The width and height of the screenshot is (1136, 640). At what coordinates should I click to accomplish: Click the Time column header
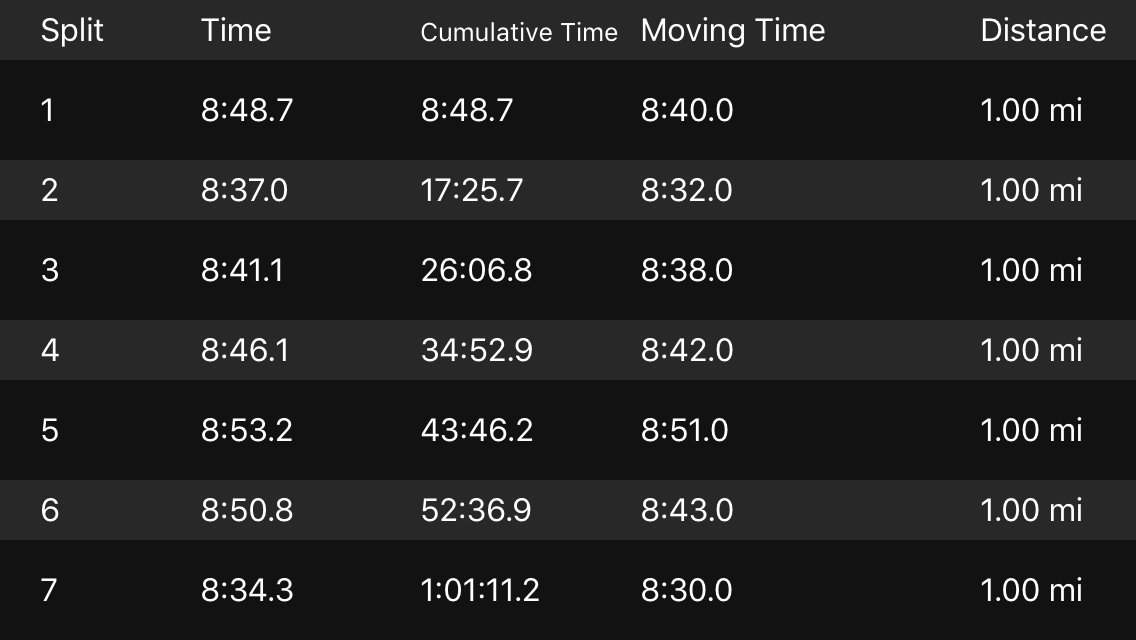pyautogui.click(x=236, y=30)
